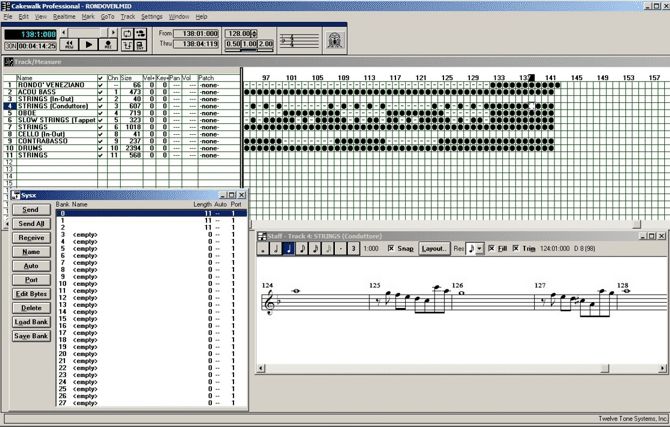Image resolution: width=670 pixels, height=427 pixels.
Task: Toggle checkmark for OBOE track
Action: [100, 113]
